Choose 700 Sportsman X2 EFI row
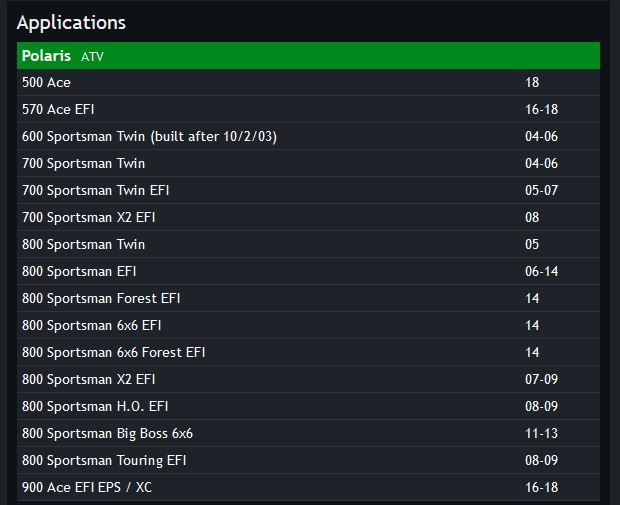 coord(308,217)
